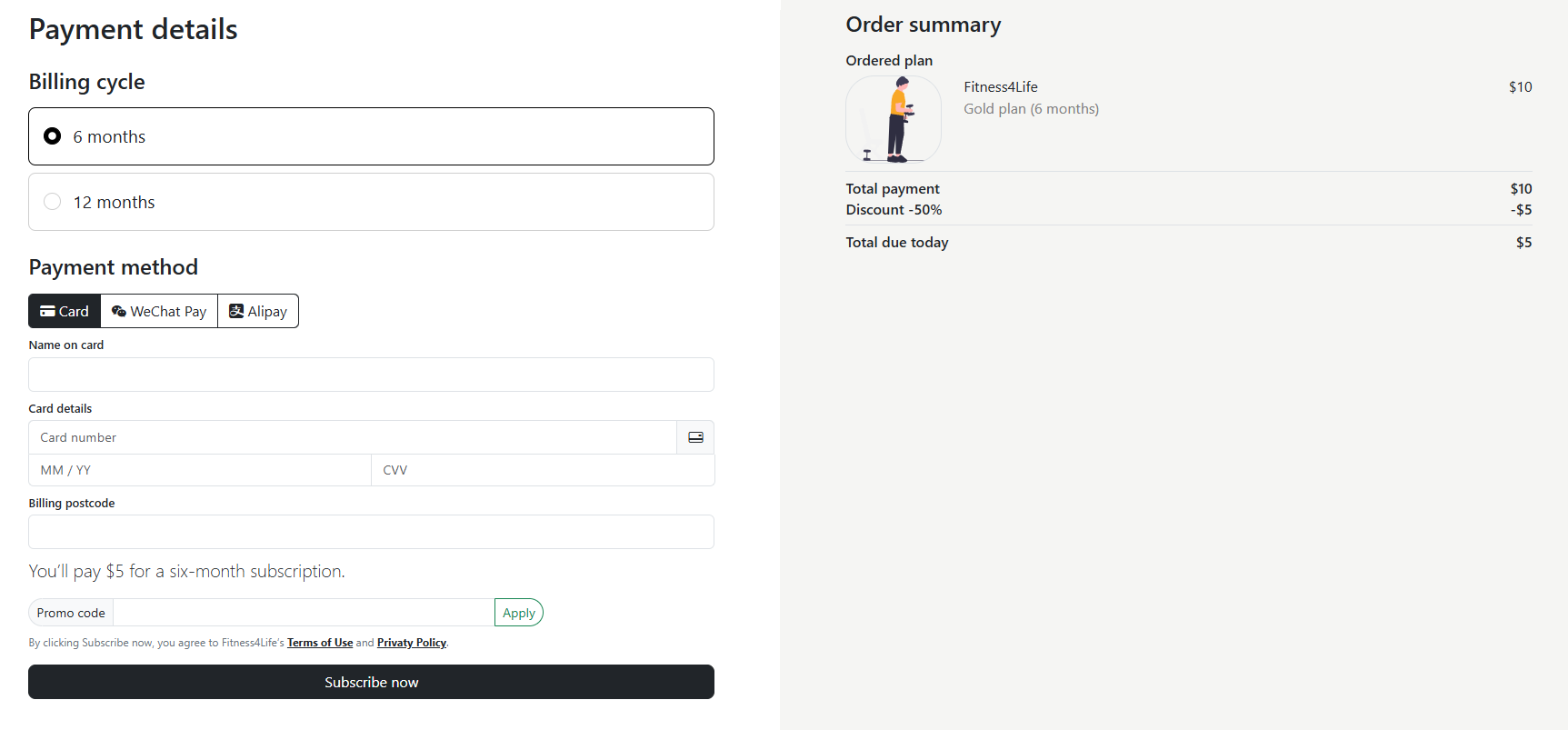
Task: Click the Fitness4Life plan illustration
Action: tap(894, 119)
